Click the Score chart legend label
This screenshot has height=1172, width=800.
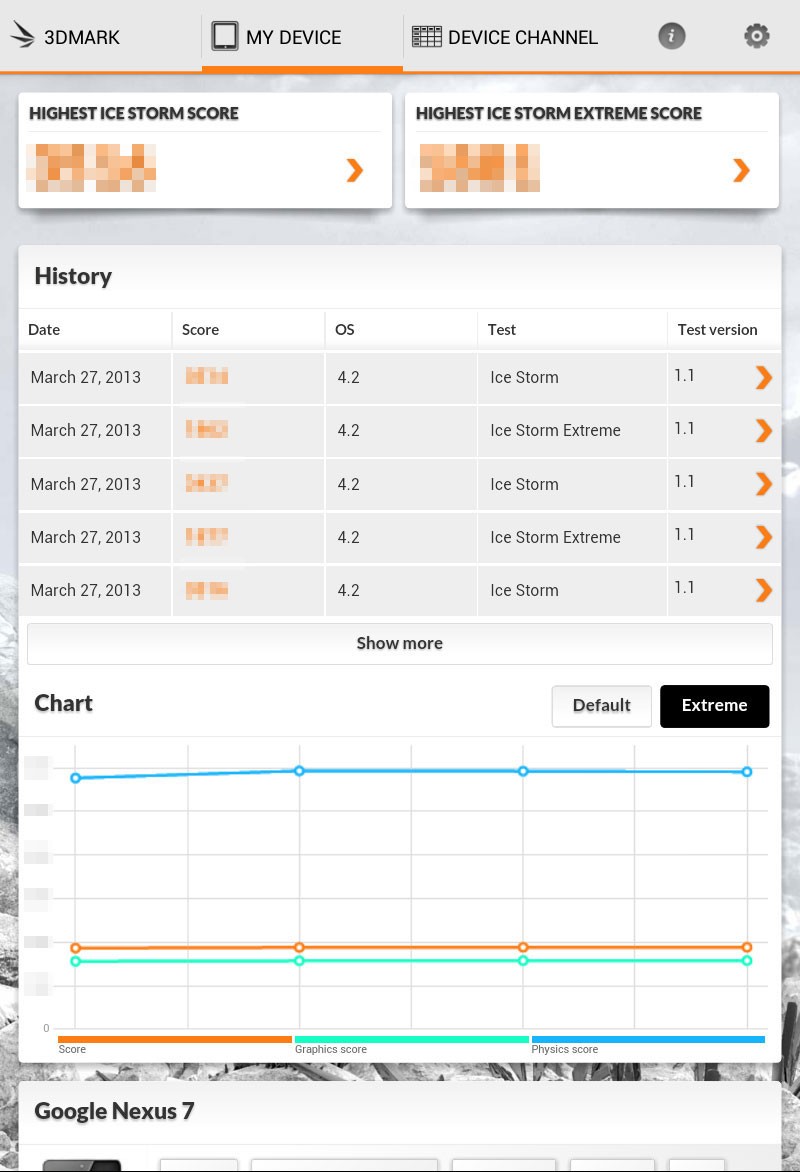click(73, 1049)
